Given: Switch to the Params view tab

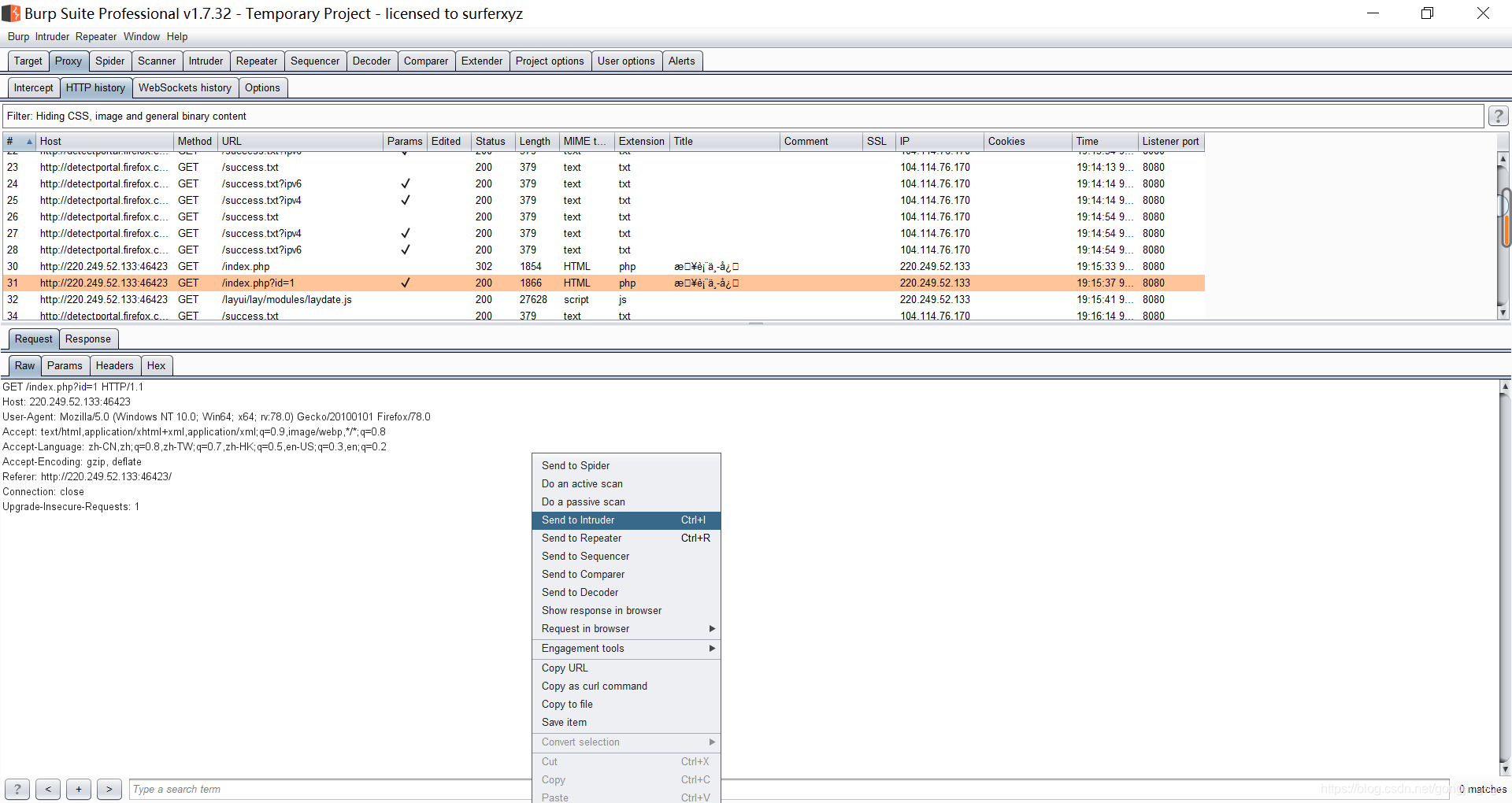Looking at the screenshot, I should pyautogui.click(x=65, y=365).
